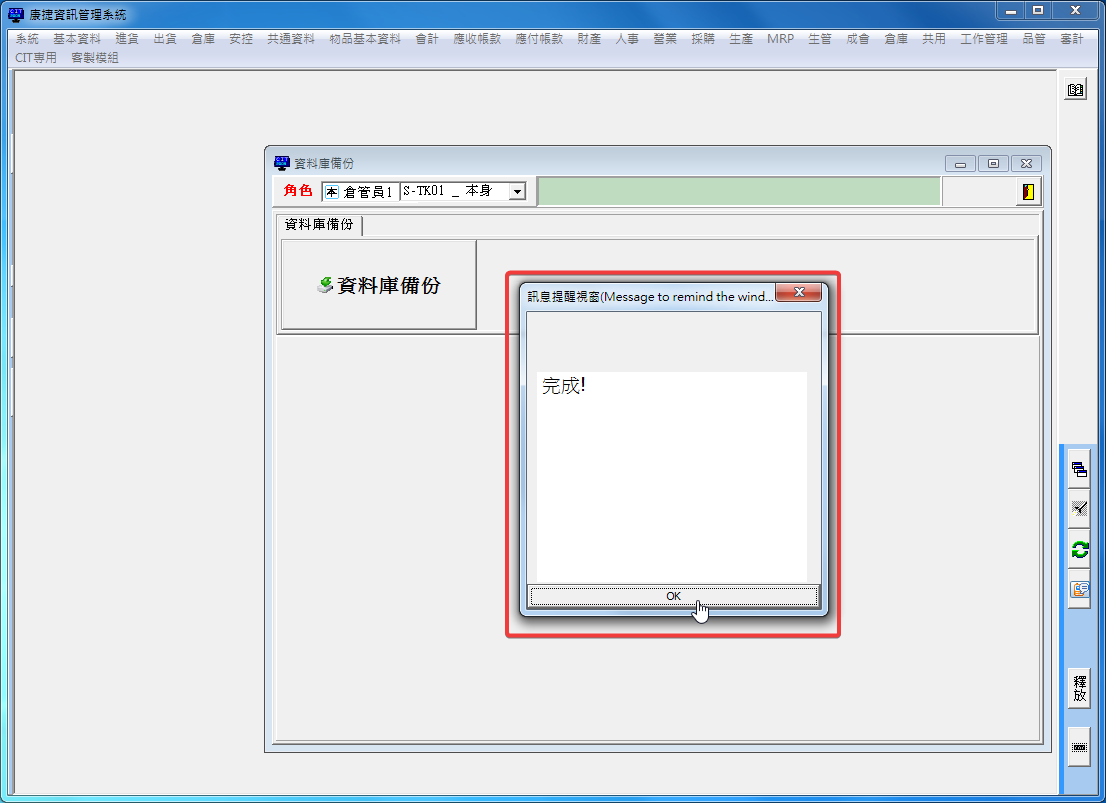Image resolution: width=1106 pixels, height=803 pixels.
Task: Click the filter icon in right sidebar
Action: coord(1079,509)
